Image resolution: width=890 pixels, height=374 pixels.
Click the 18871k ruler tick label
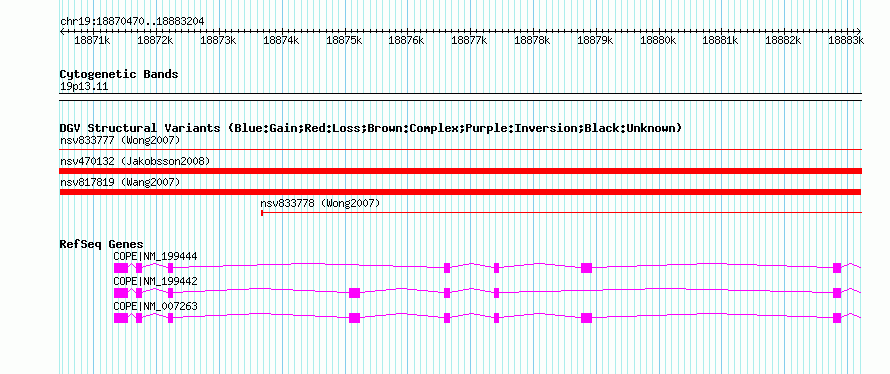93,40
